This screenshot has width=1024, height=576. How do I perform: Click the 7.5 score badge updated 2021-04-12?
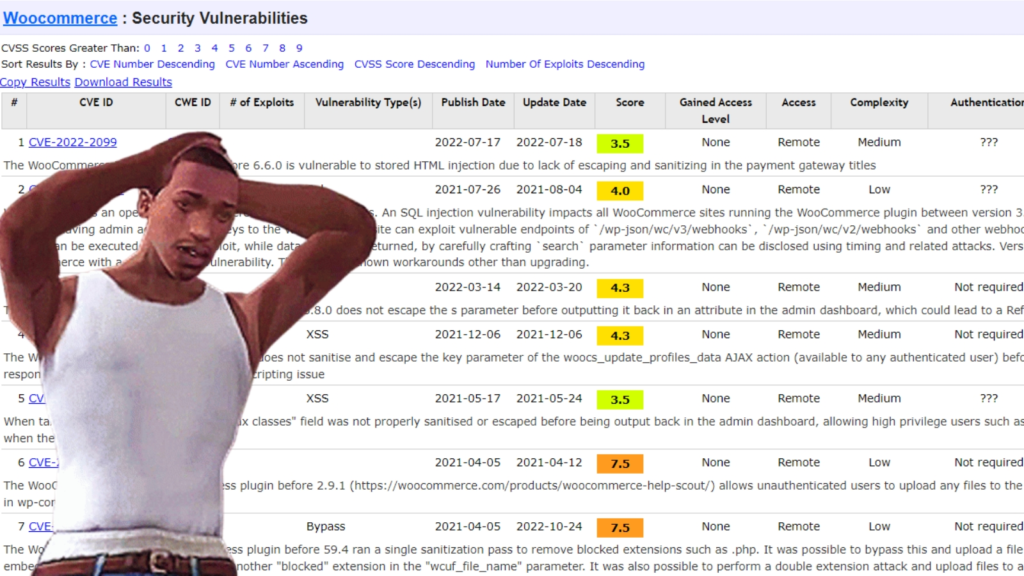620,464
